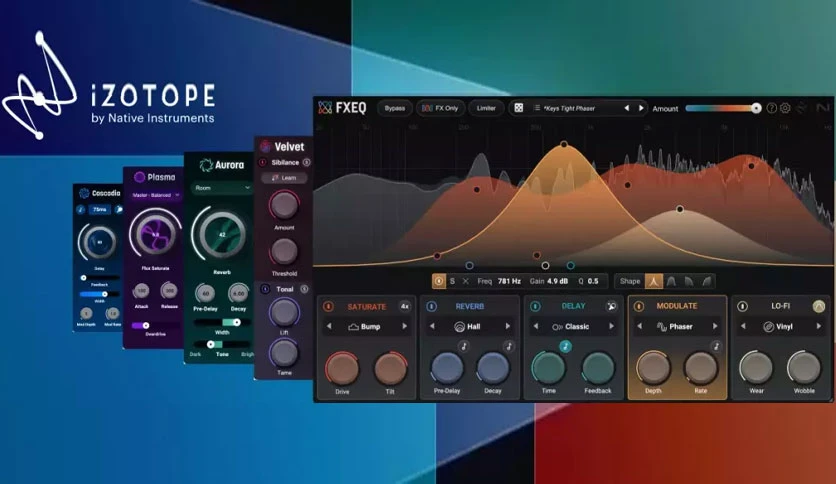Click the 75ms delay value in Cascadia
Viewport: 836px width, 484px height.
click(99, 209)
